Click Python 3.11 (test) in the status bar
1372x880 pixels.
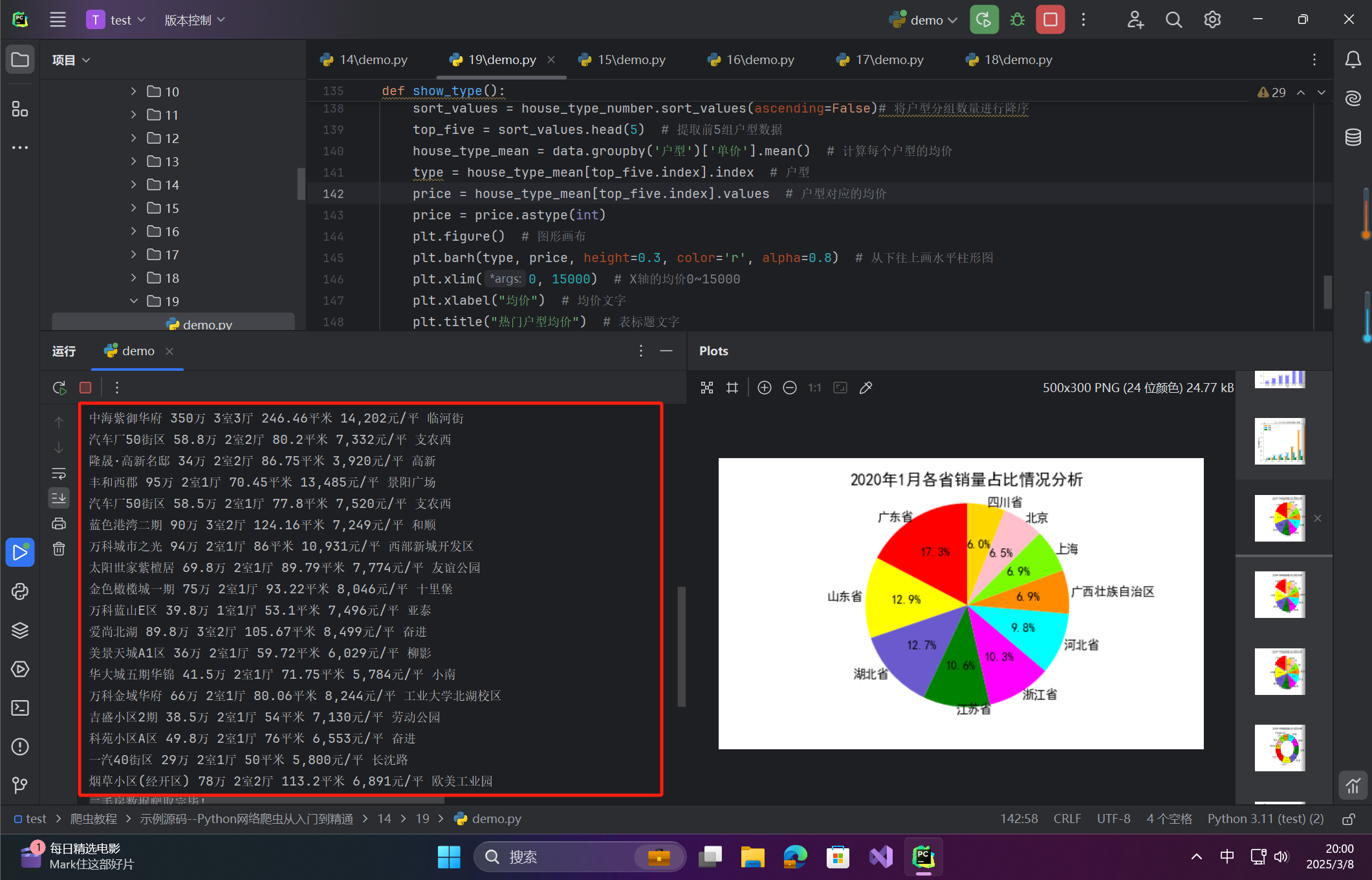[1265, 819]
